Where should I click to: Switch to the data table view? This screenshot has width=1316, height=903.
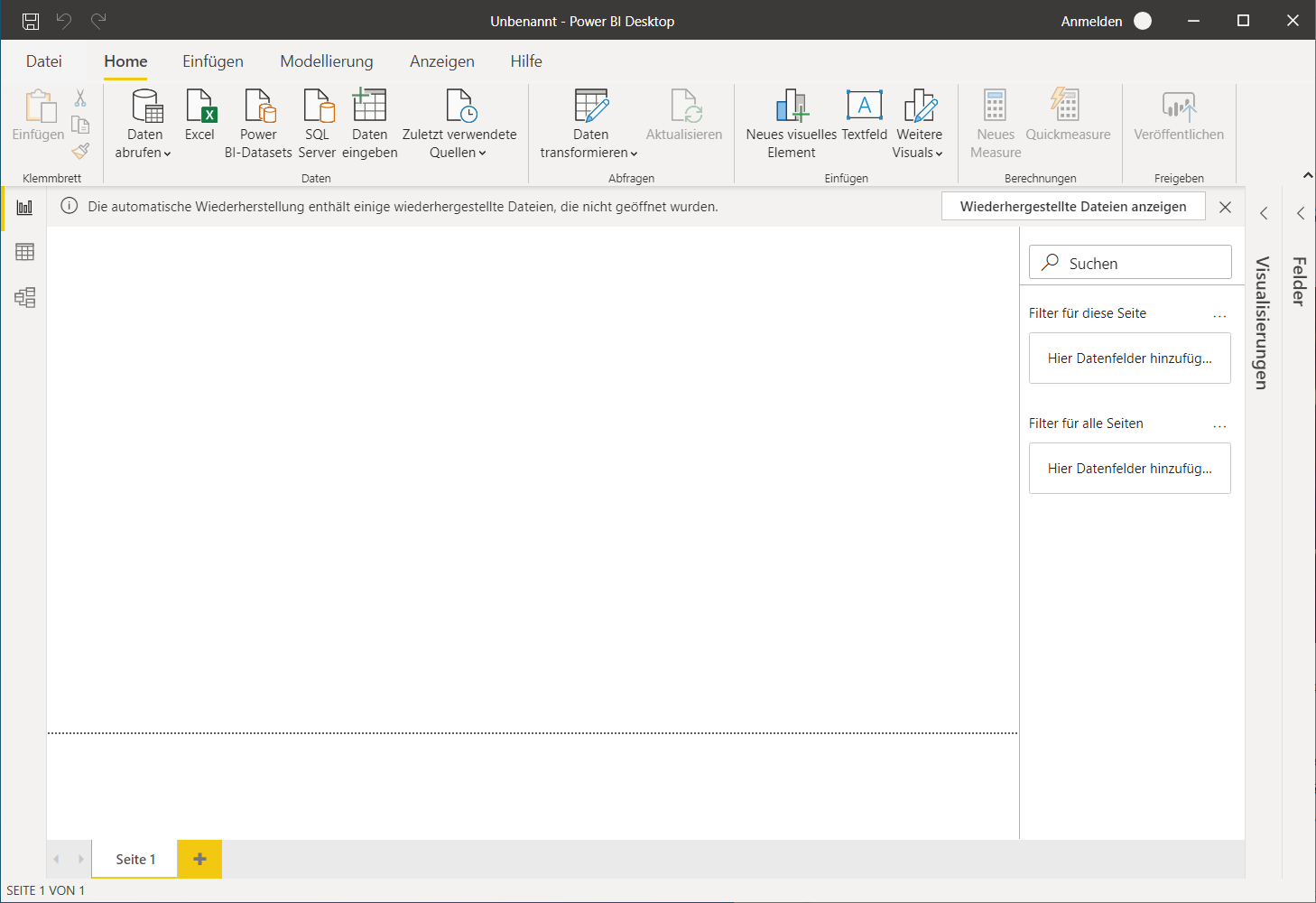tap(24, 252)
